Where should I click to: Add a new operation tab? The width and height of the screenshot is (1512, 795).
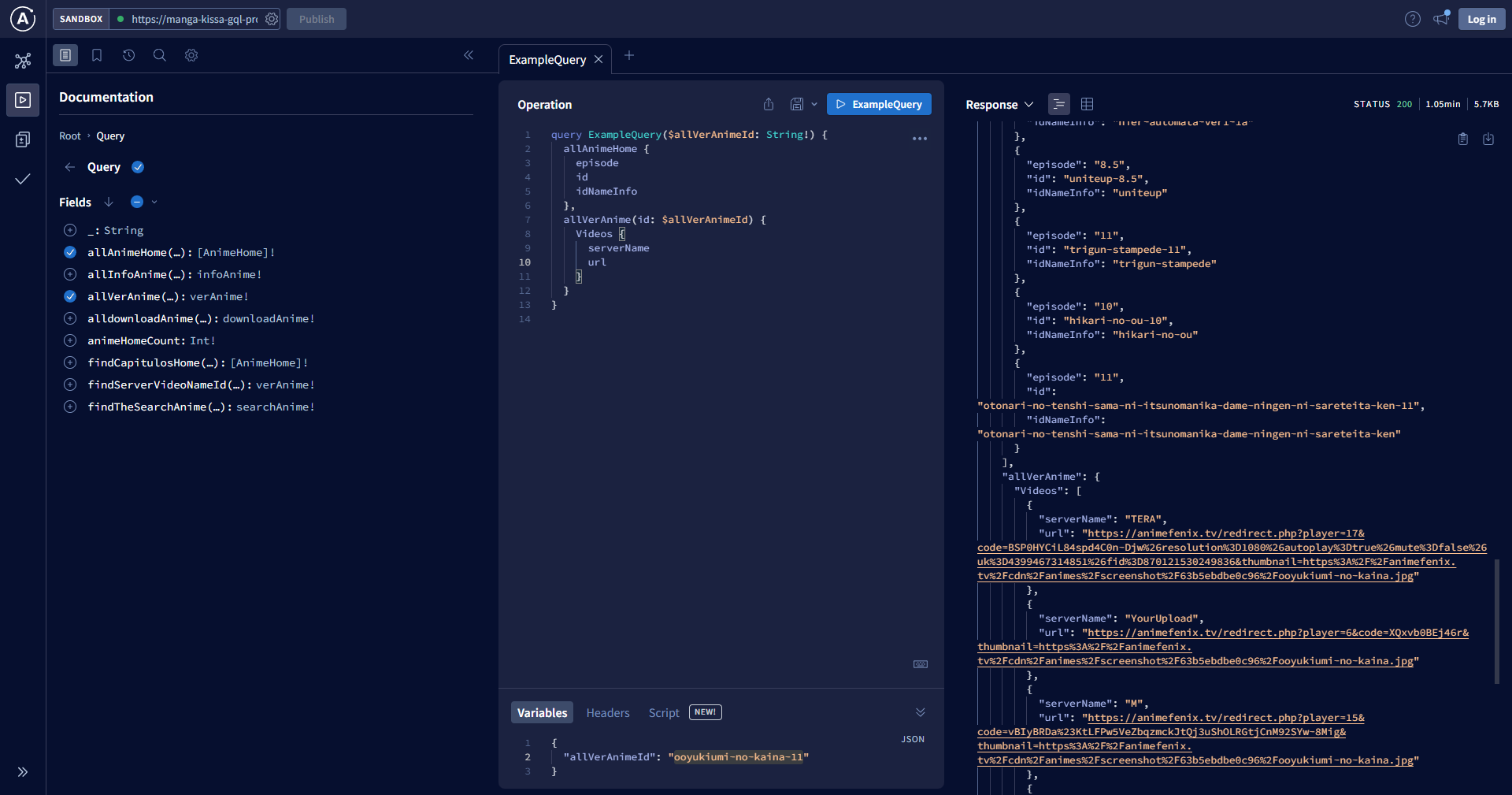coord(629,55)
